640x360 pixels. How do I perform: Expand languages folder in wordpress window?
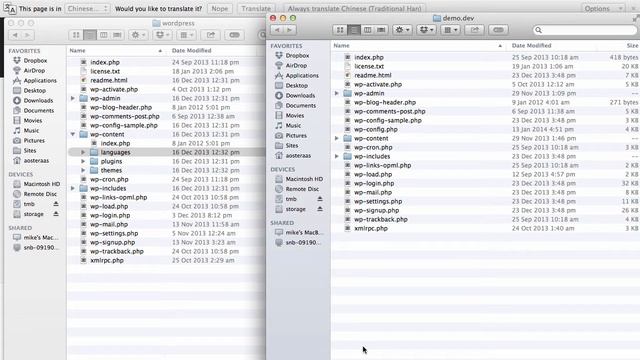(83, 152)
